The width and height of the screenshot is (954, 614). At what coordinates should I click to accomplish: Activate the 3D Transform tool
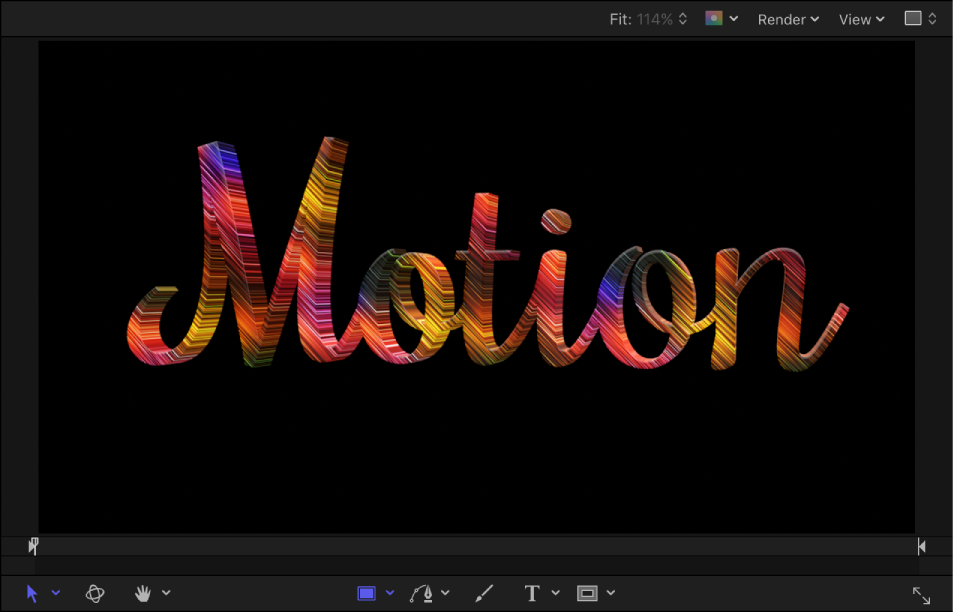click(95, 592)
